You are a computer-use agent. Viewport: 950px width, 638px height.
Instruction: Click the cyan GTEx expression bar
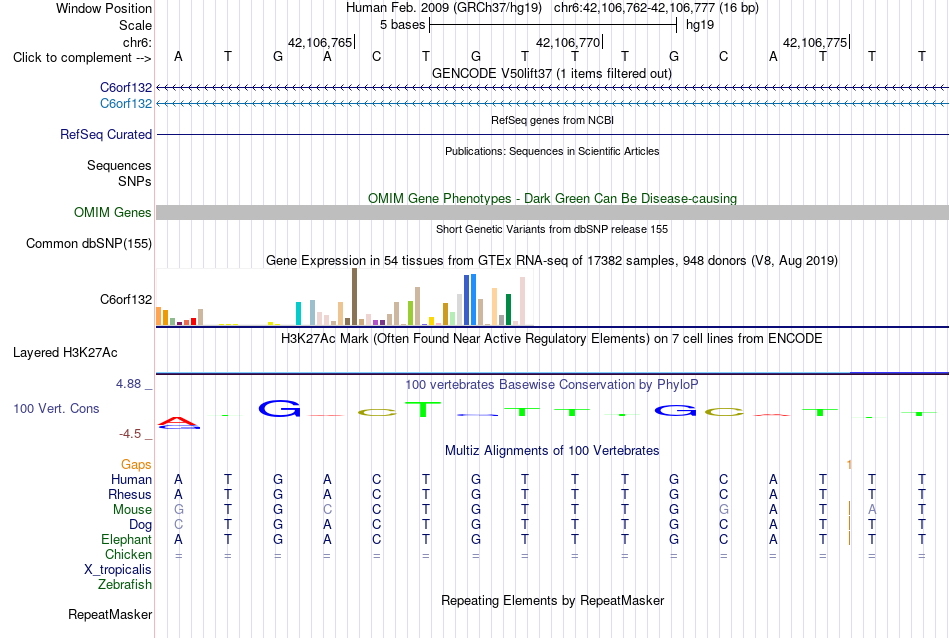click(x=298, y=313)
